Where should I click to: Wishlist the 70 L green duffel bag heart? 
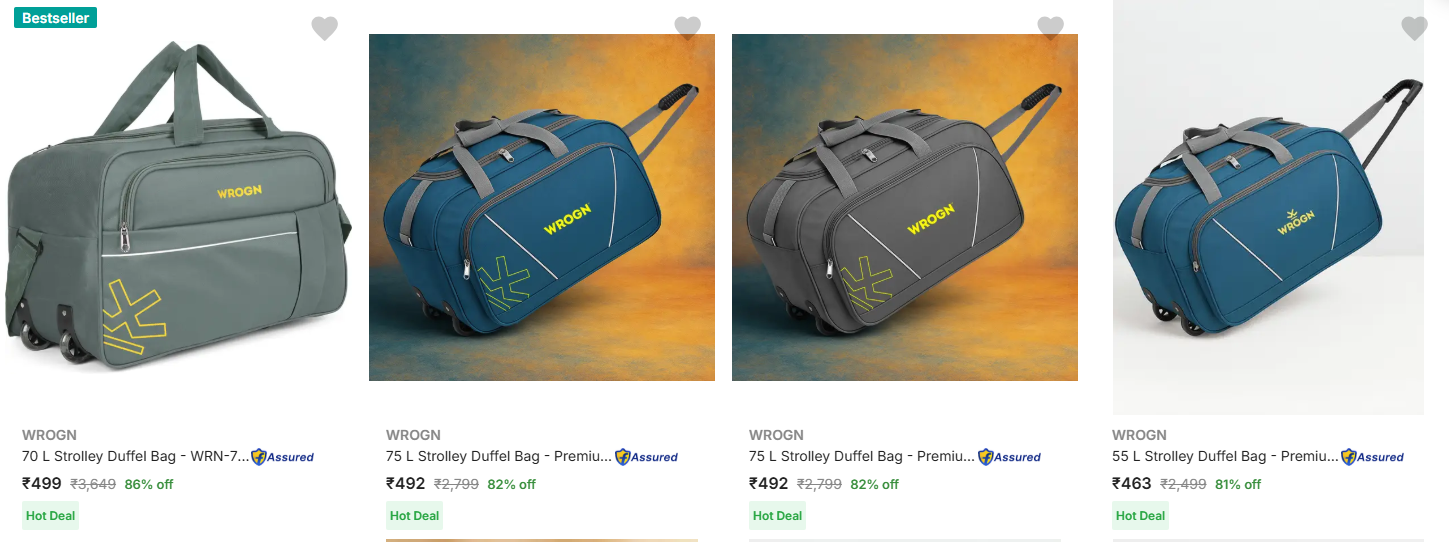point(324,29)
